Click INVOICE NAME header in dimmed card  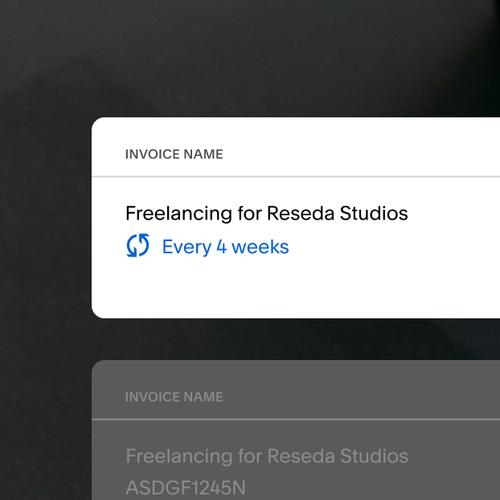click(x=174, y=397)
